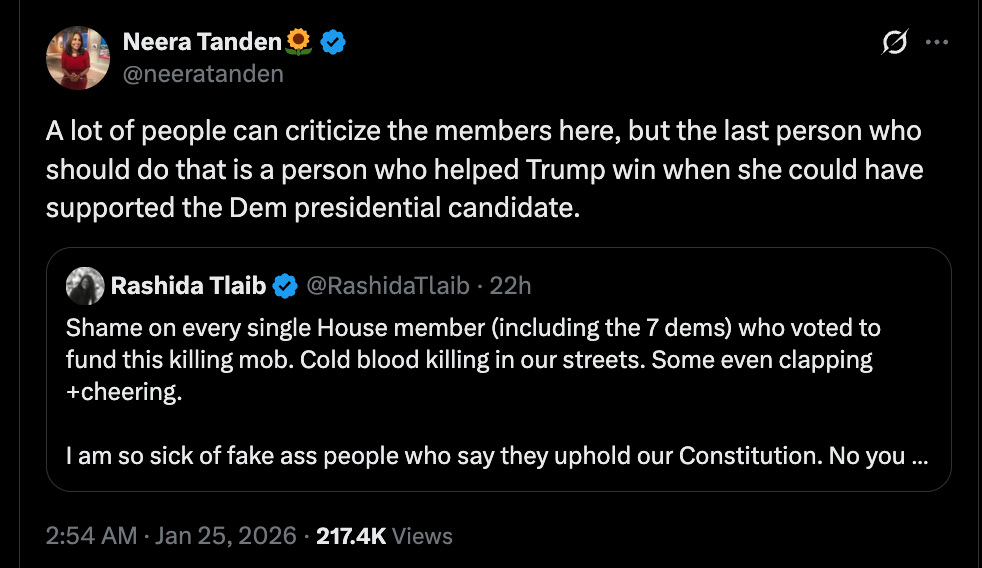The height and width of the screenshot is (568, 982).
Task: Open the 2:54 AM tweet timestamp
Action: [x=91, y=536]
